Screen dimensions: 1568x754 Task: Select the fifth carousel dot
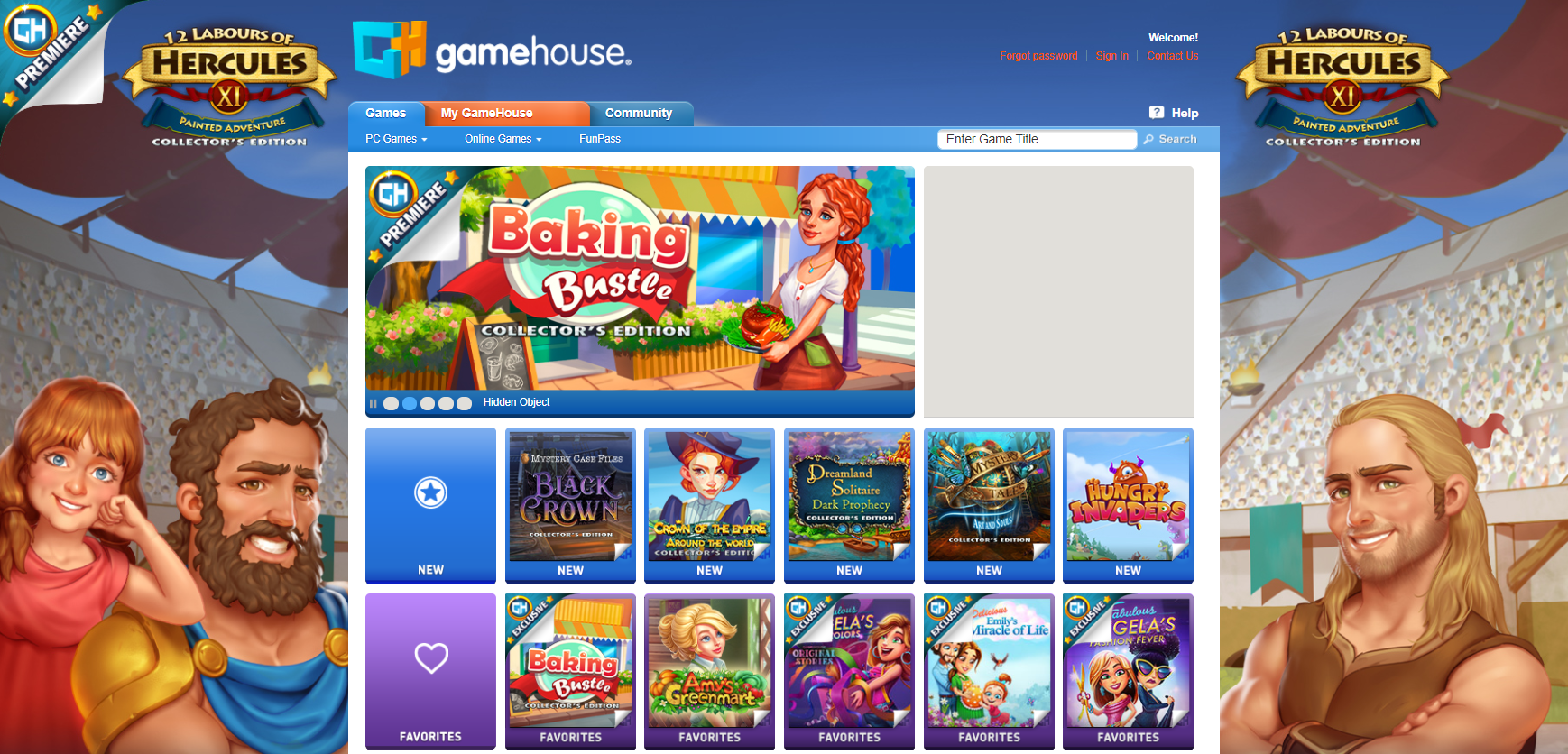pyautogui.click(x=464, y=403)
